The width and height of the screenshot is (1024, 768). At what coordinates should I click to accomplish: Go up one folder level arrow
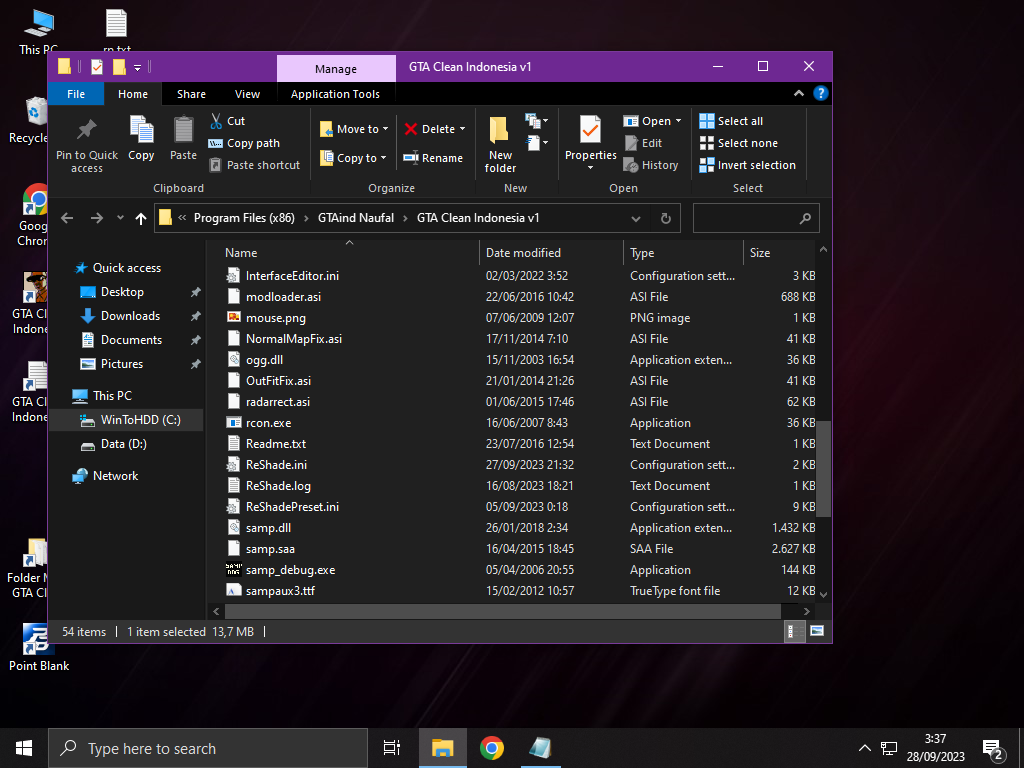point(141,218)
